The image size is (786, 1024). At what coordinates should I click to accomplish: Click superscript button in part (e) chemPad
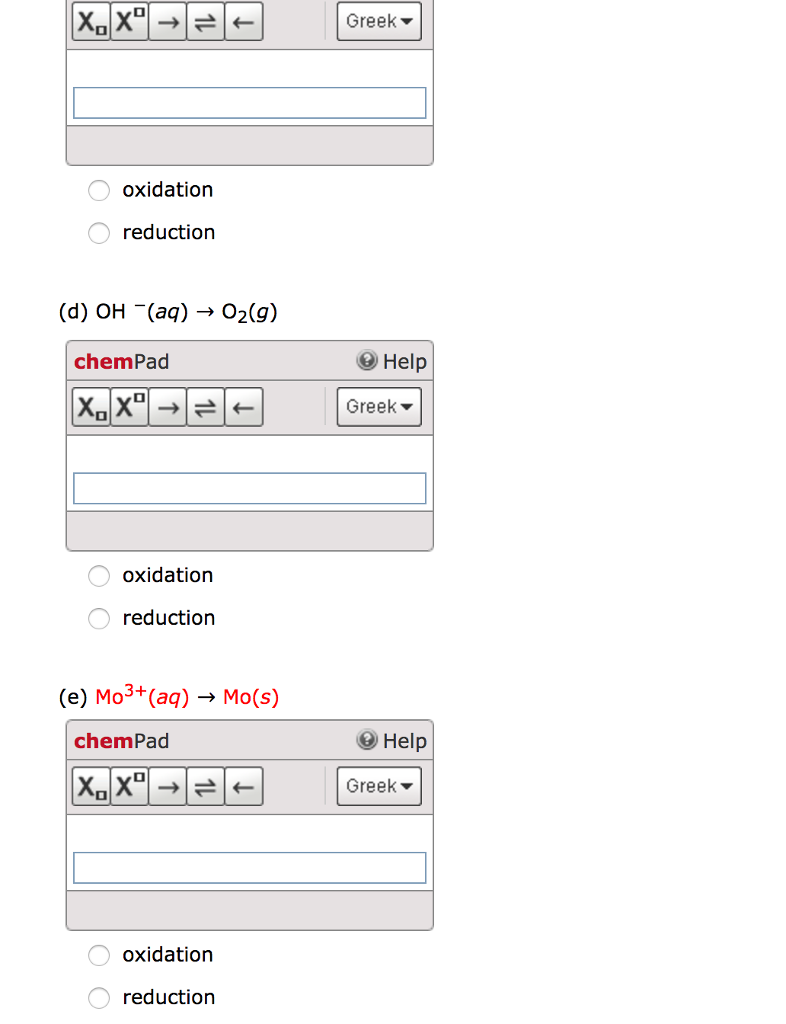pyautogui.click(x=130, y=786)
